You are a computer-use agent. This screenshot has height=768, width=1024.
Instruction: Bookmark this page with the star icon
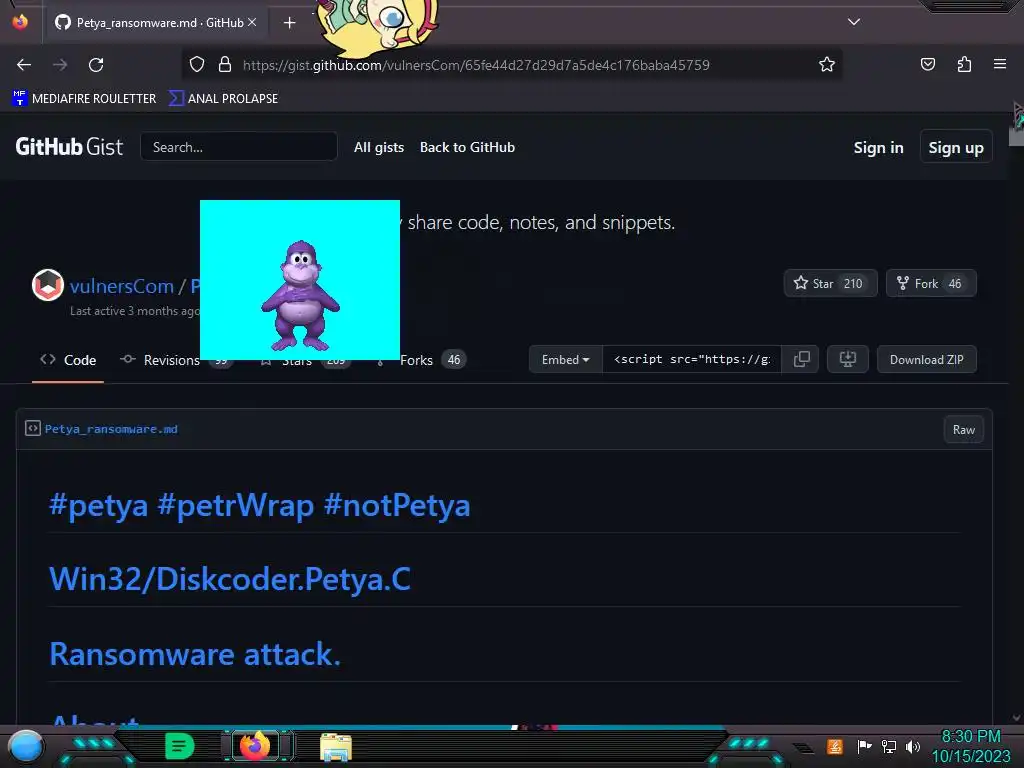827,65
